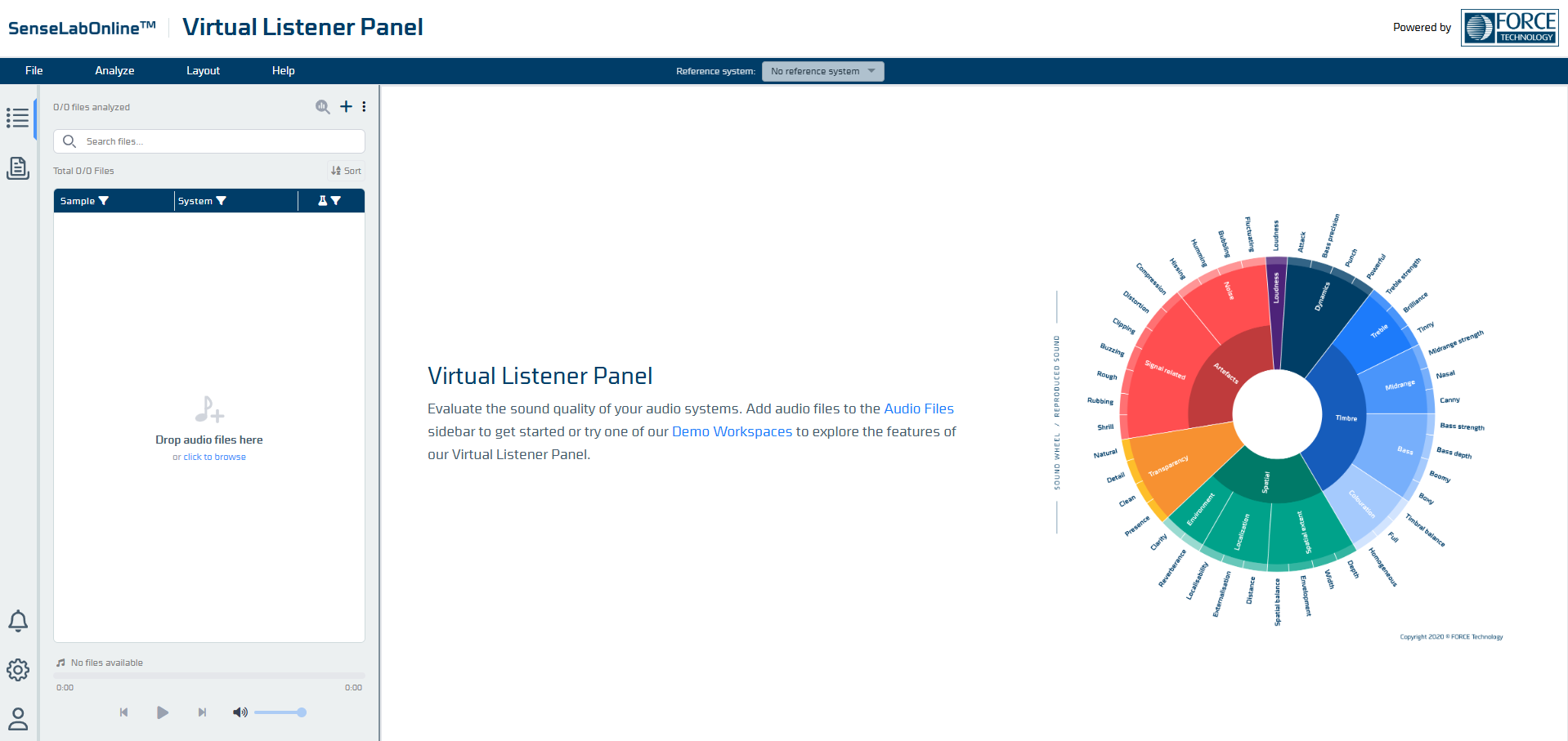Click the analyze files magnifier icon
Screen dimensions: 1568x741
point(323,107)
